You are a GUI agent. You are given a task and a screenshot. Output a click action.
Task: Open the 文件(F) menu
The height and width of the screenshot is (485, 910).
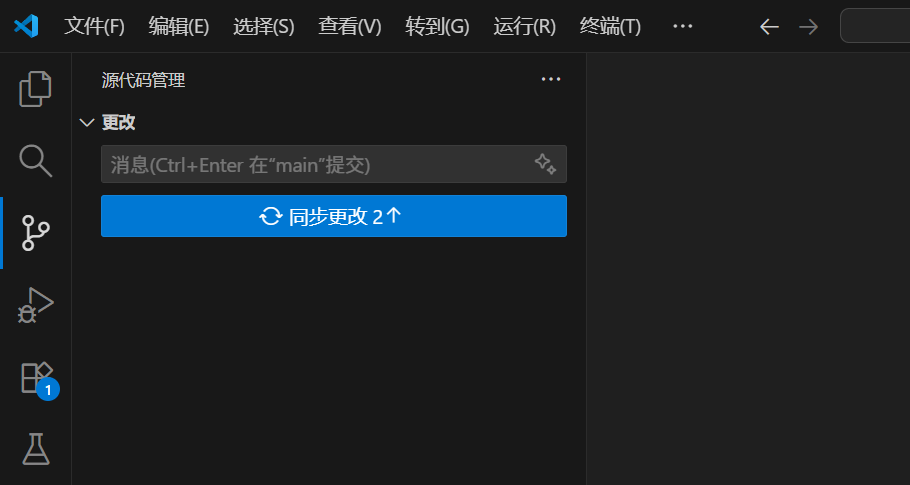(x=94, y=27)
